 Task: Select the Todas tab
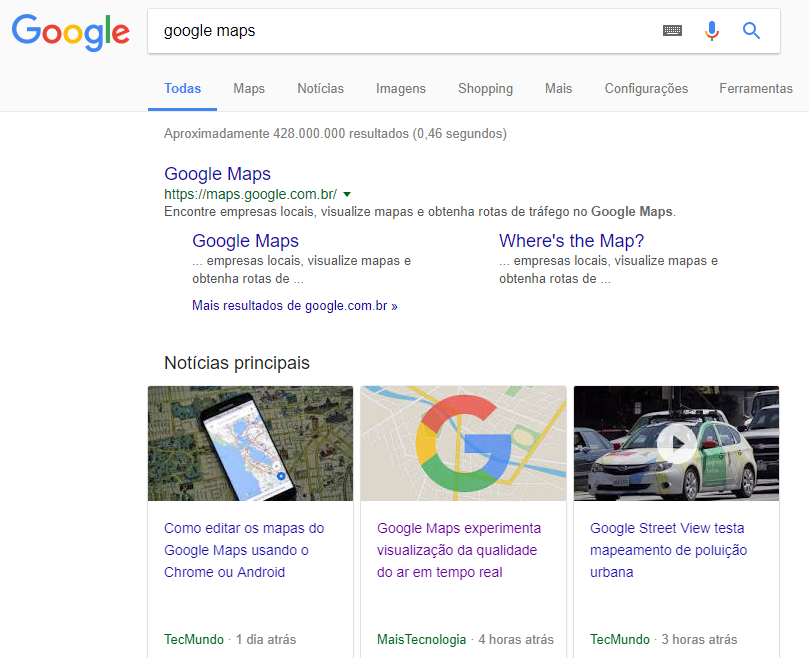coord(183,88)
